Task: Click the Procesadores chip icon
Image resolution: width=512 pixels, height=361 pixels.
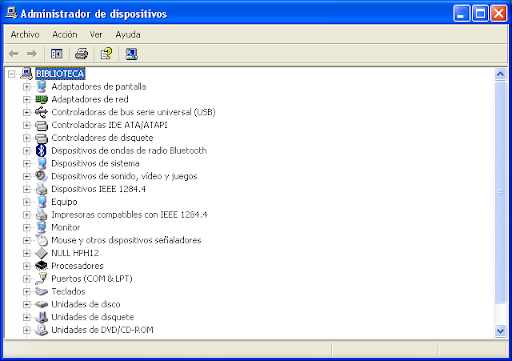Action: pos(41,266)
